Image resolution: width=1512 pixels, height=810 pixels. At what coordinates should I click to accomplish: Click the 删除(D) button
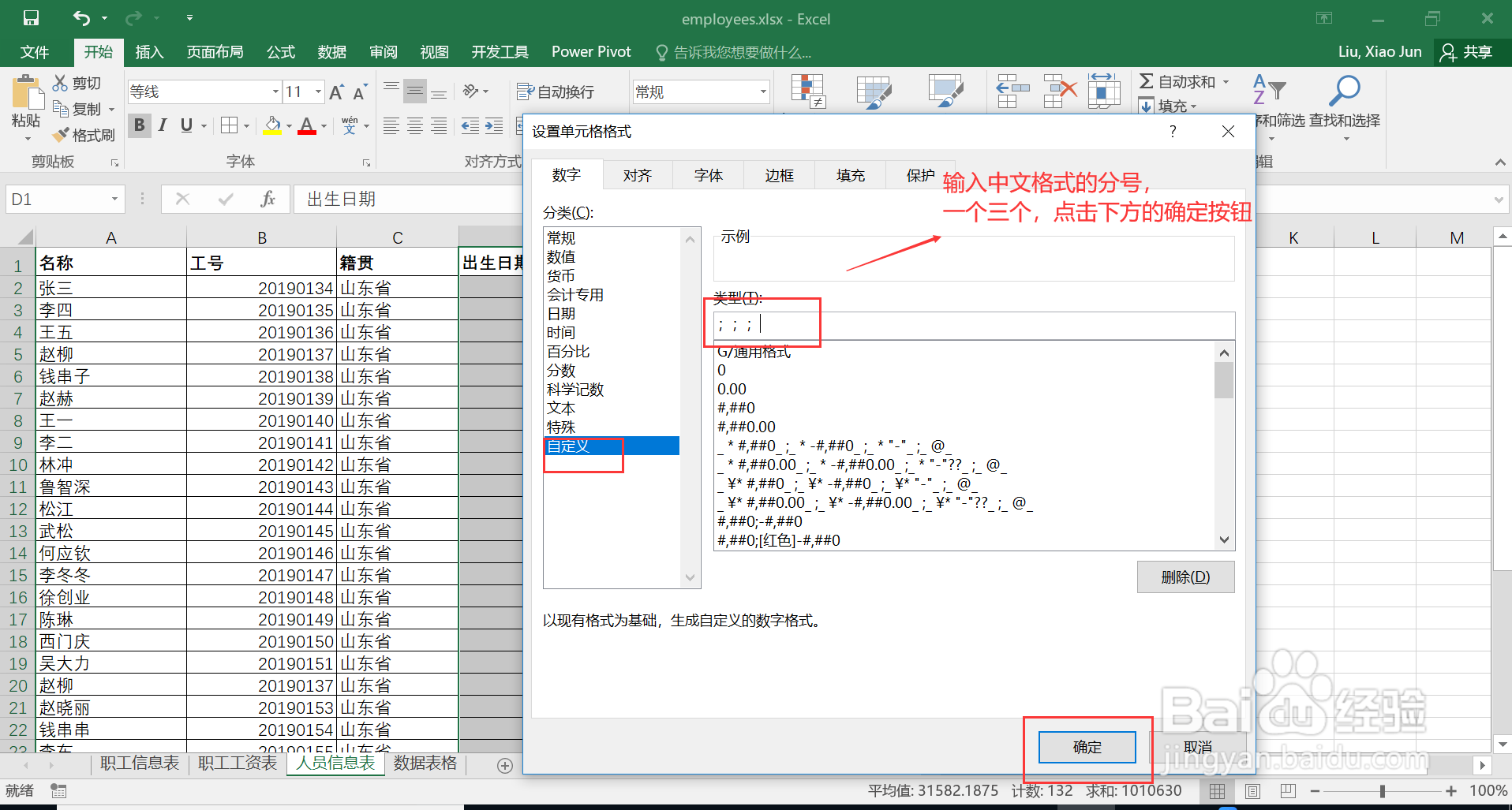click(1185, 577)
